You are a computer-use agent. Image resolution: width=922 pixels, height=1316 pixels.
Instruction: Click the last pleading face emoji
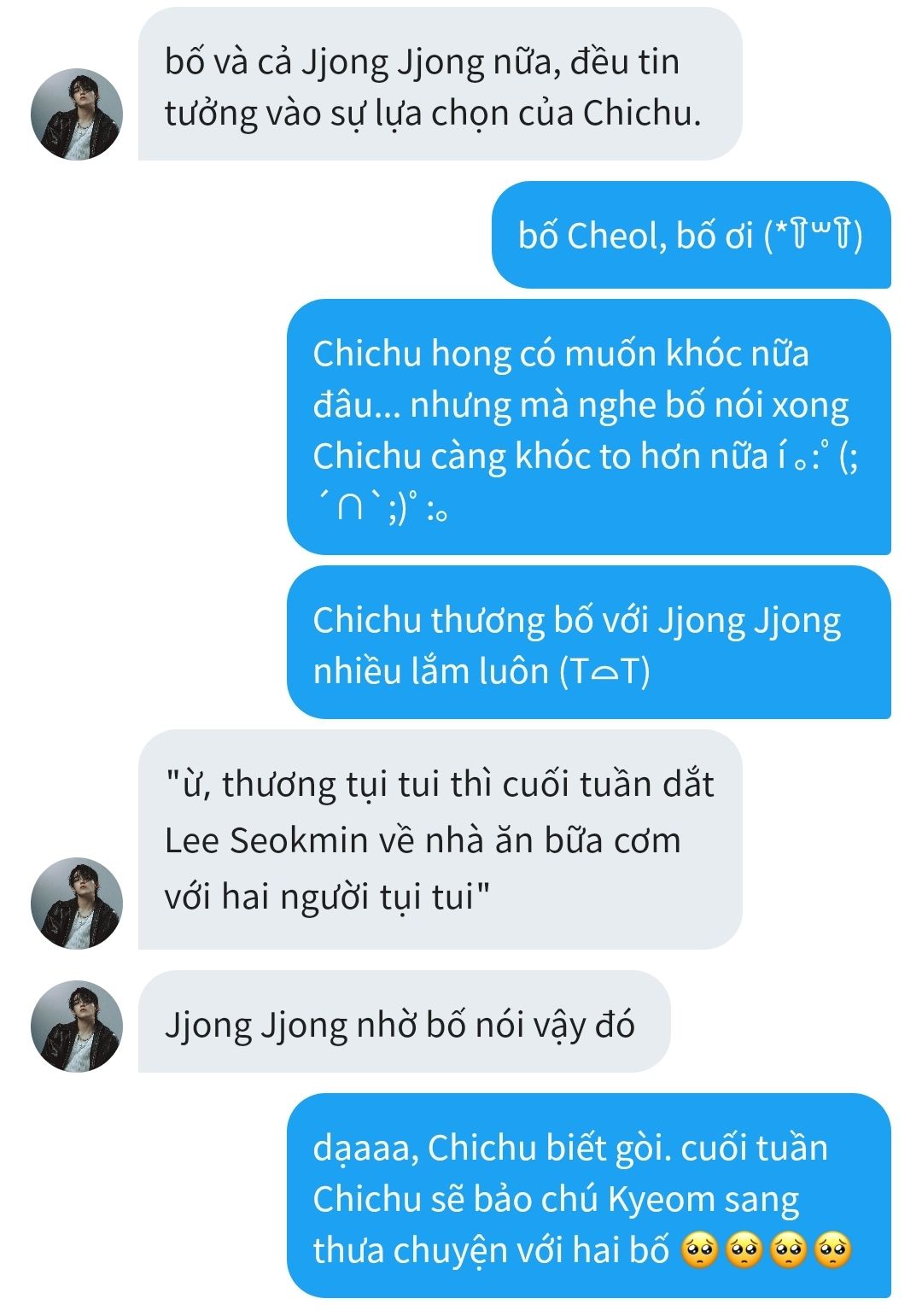pos(833,1252)
